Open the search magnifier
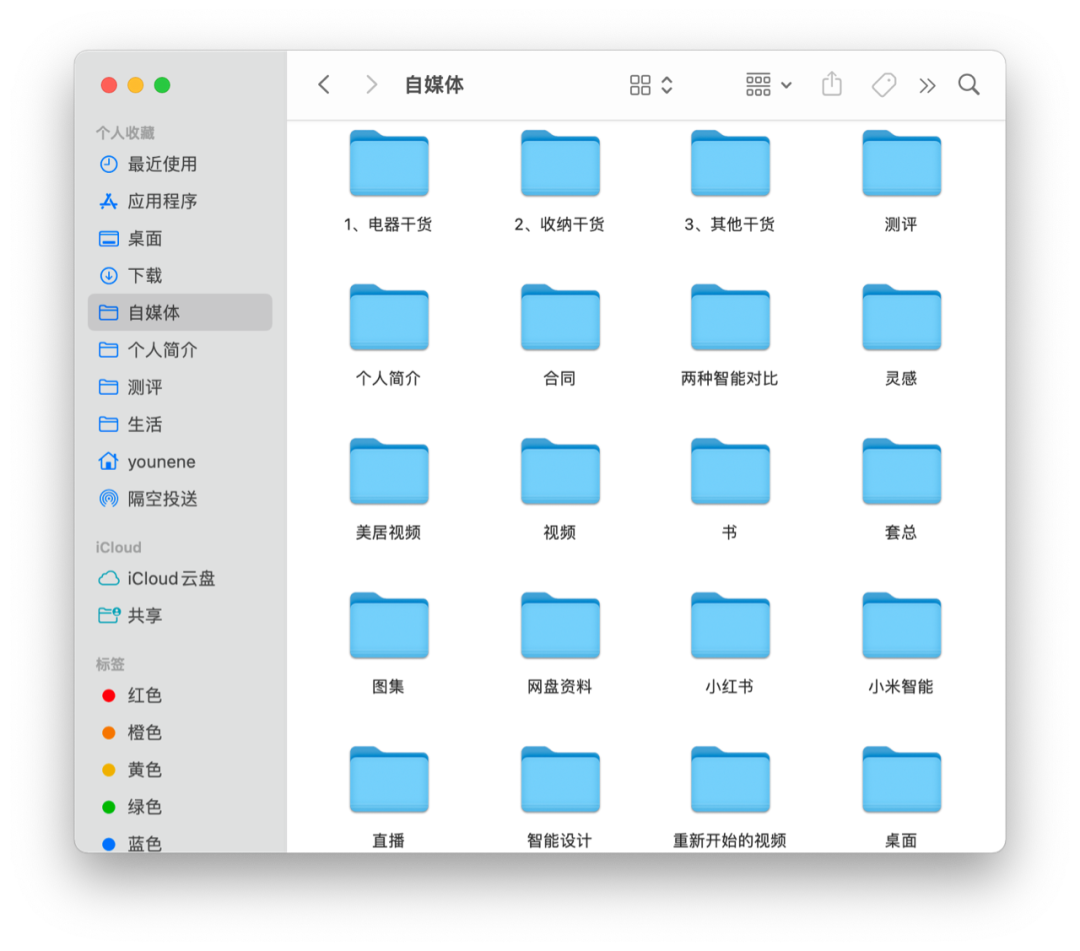 [968, 85]
